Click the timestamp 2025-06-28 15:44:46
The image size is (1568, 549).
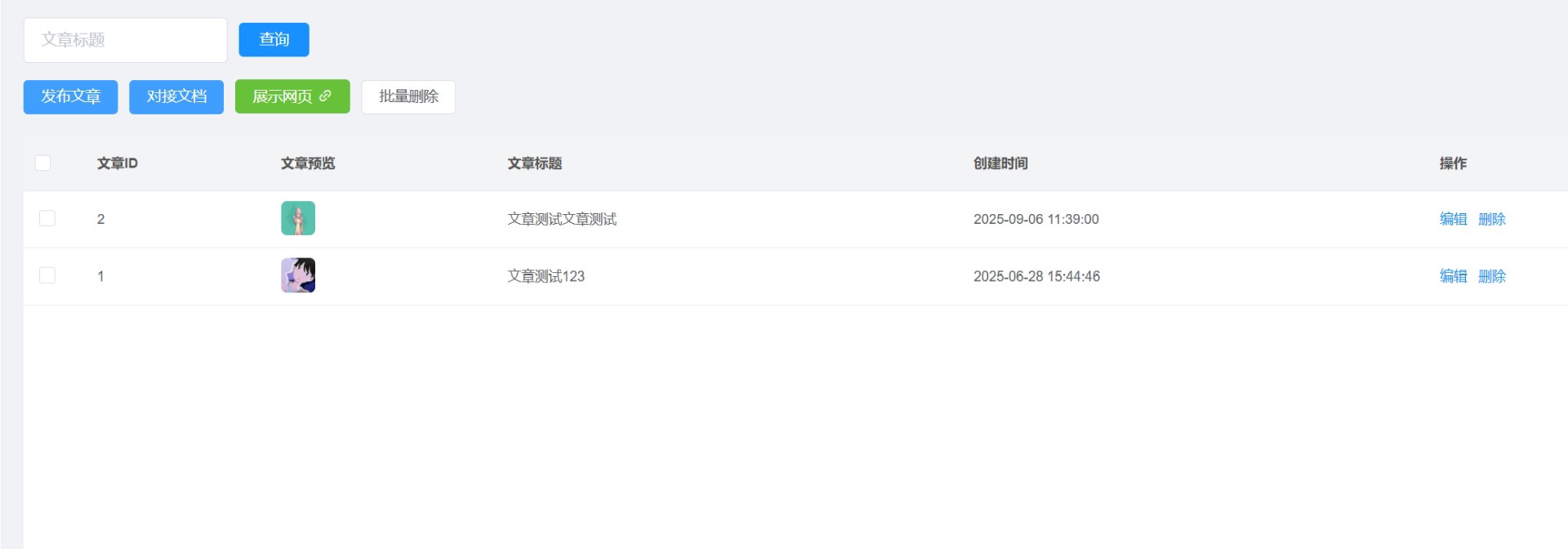(x=1036, y=276)
